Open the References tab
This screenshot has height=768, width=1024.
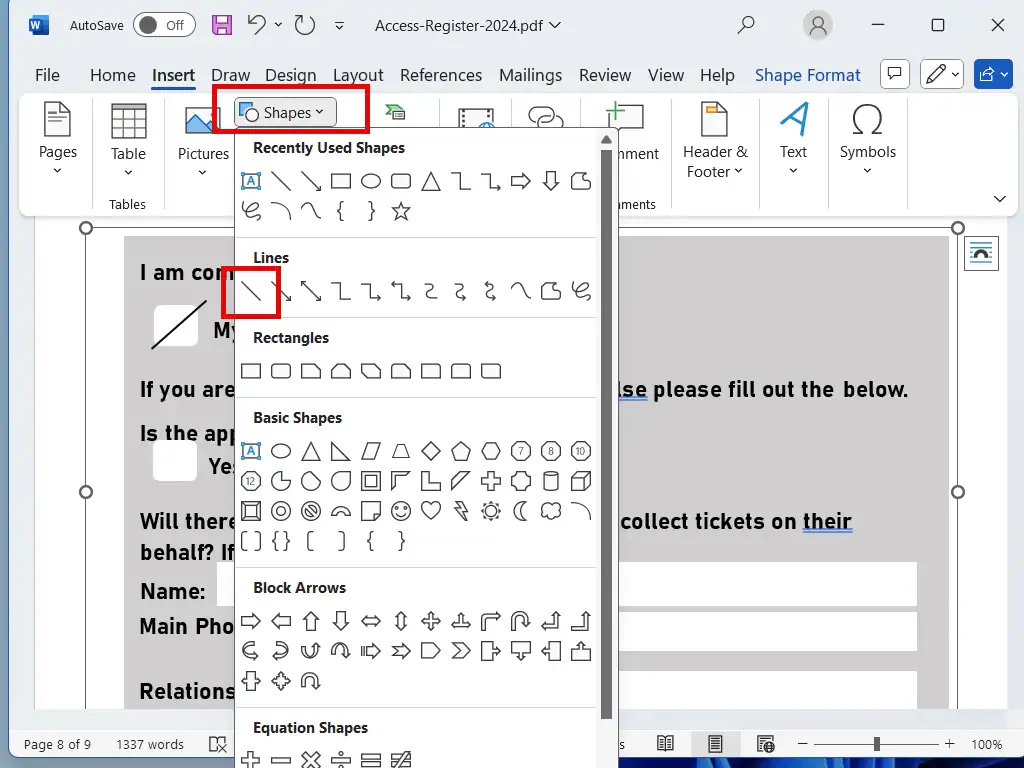point(441,75)
